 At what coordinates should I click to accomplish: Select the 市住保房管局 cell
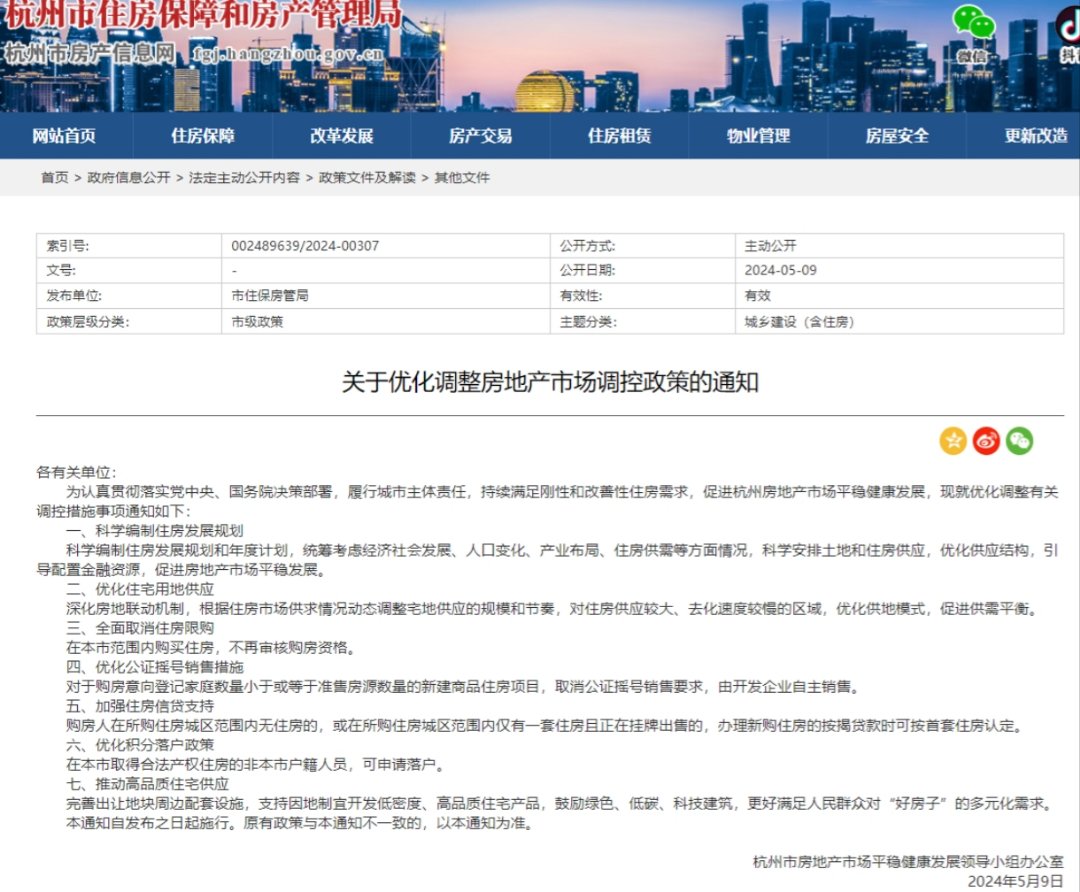386,295
